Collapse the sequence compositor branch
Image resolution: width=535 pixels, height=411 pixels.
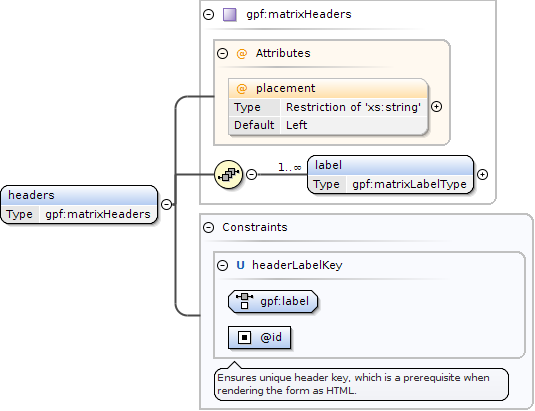(x=251, y=175)
